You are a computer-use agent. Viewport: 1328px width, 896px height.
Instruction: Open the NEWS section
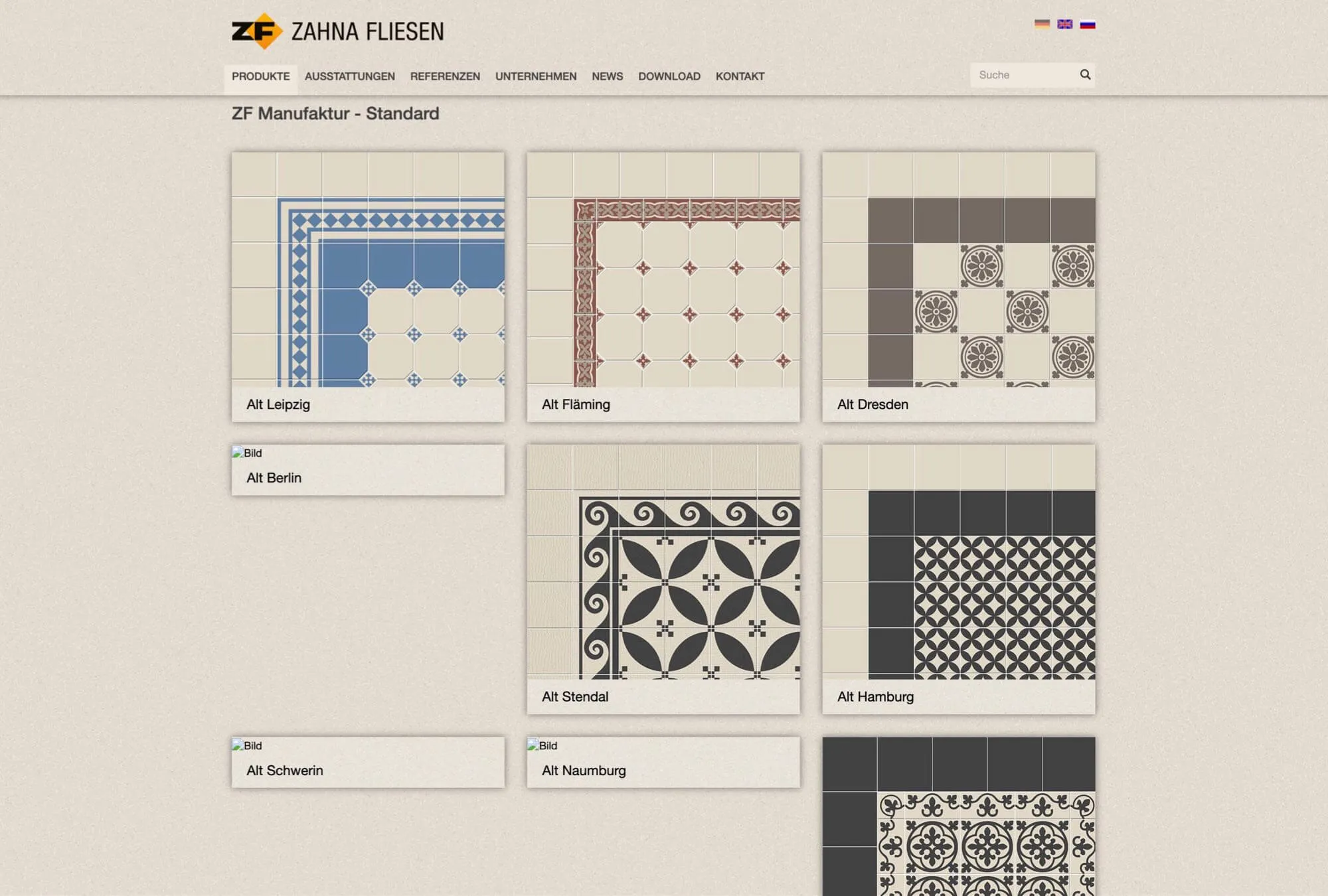(x=608, y=76)
